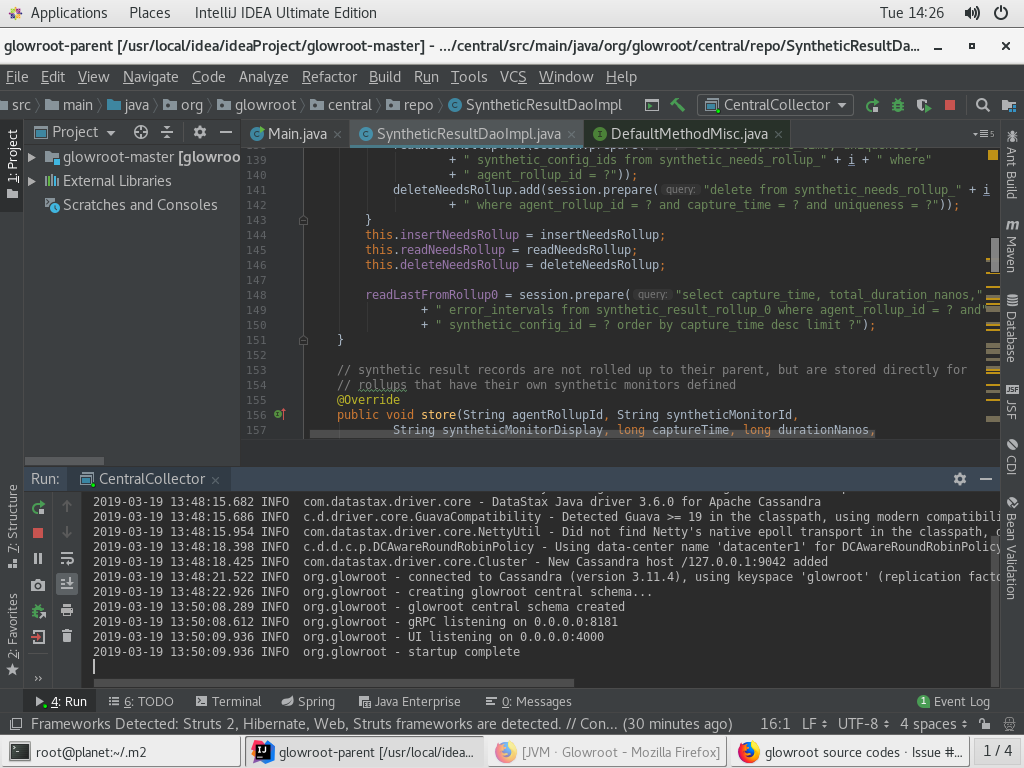Viewport: 1024px width, 768px height.
Task: Pin the CentralCollector run tab
Action: click(x=150, y=479)
